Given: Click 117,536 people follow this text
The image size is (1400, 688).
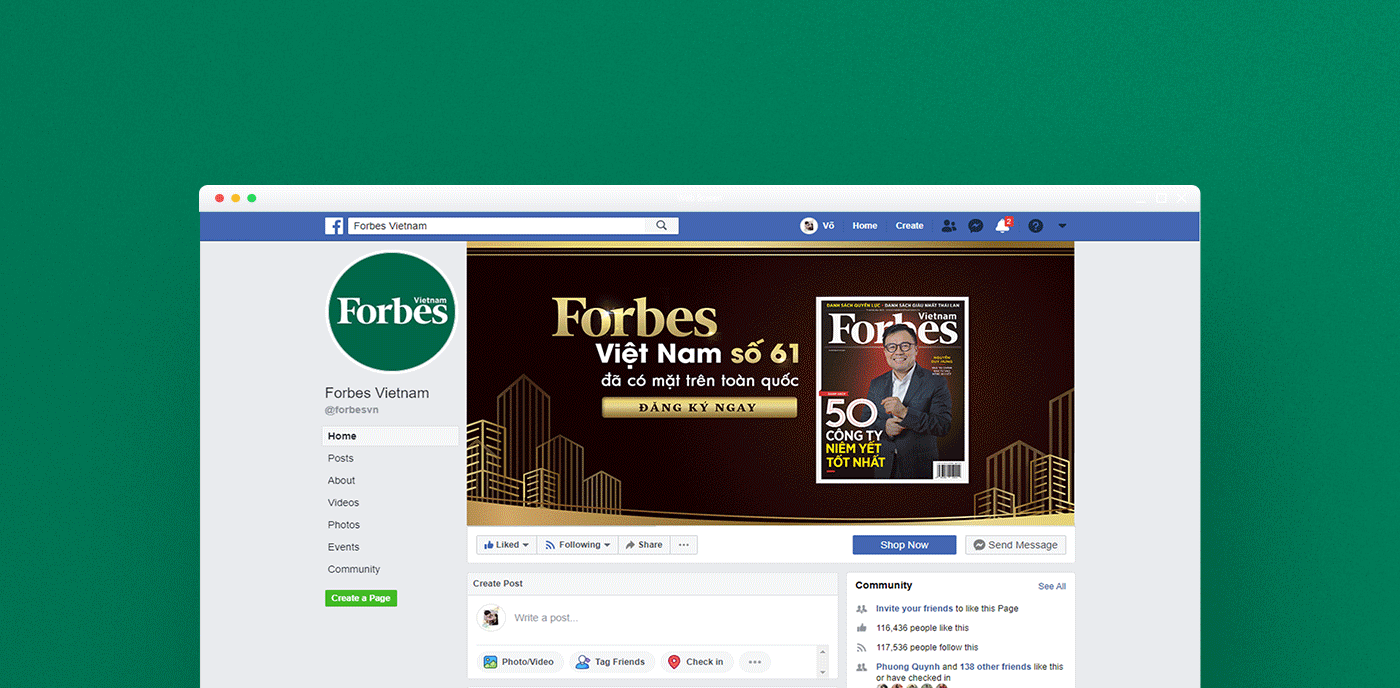Looking at the screenshot, I should click(x=927, y=647).
